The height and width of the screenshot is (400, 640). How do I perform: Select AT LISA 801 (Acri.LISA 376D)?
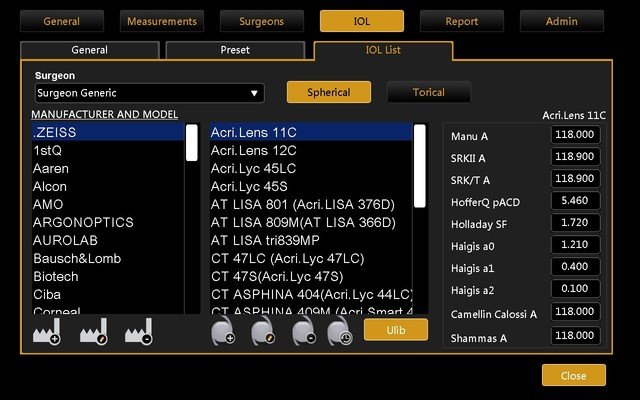click(311, 204)
